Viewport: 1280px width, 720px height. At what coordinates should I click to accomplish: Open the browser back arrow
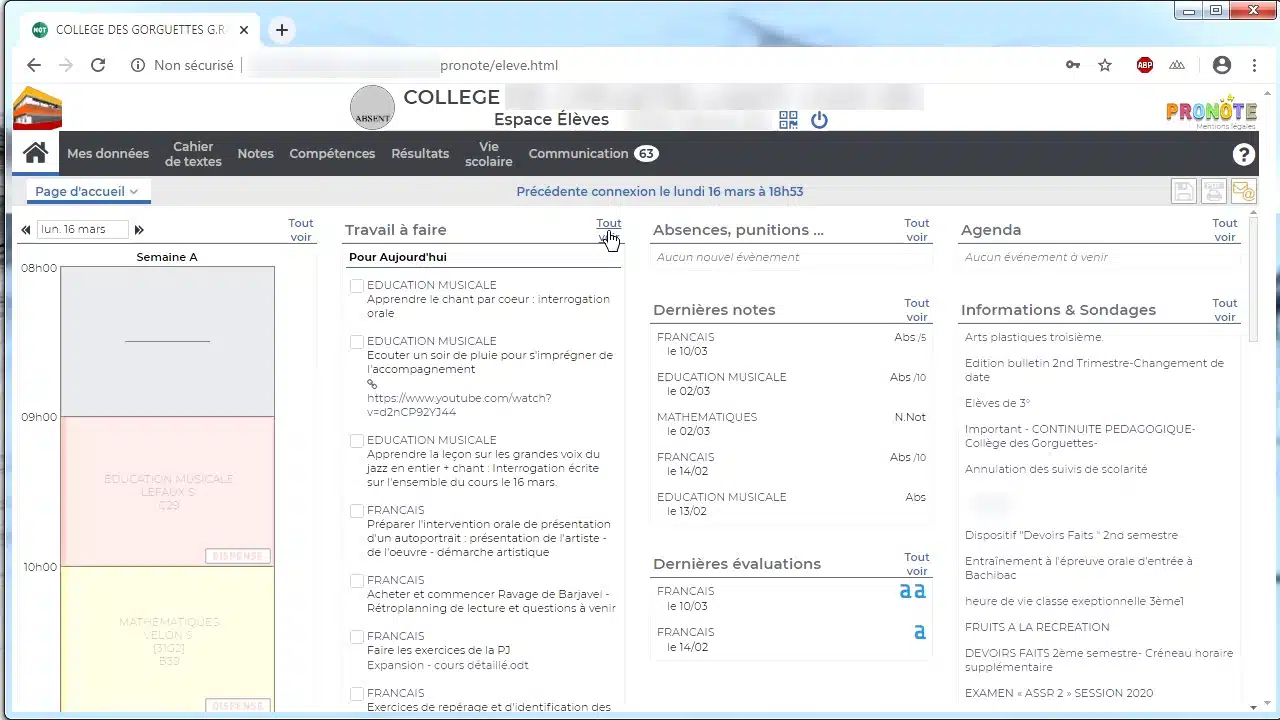tap(34, 65)
